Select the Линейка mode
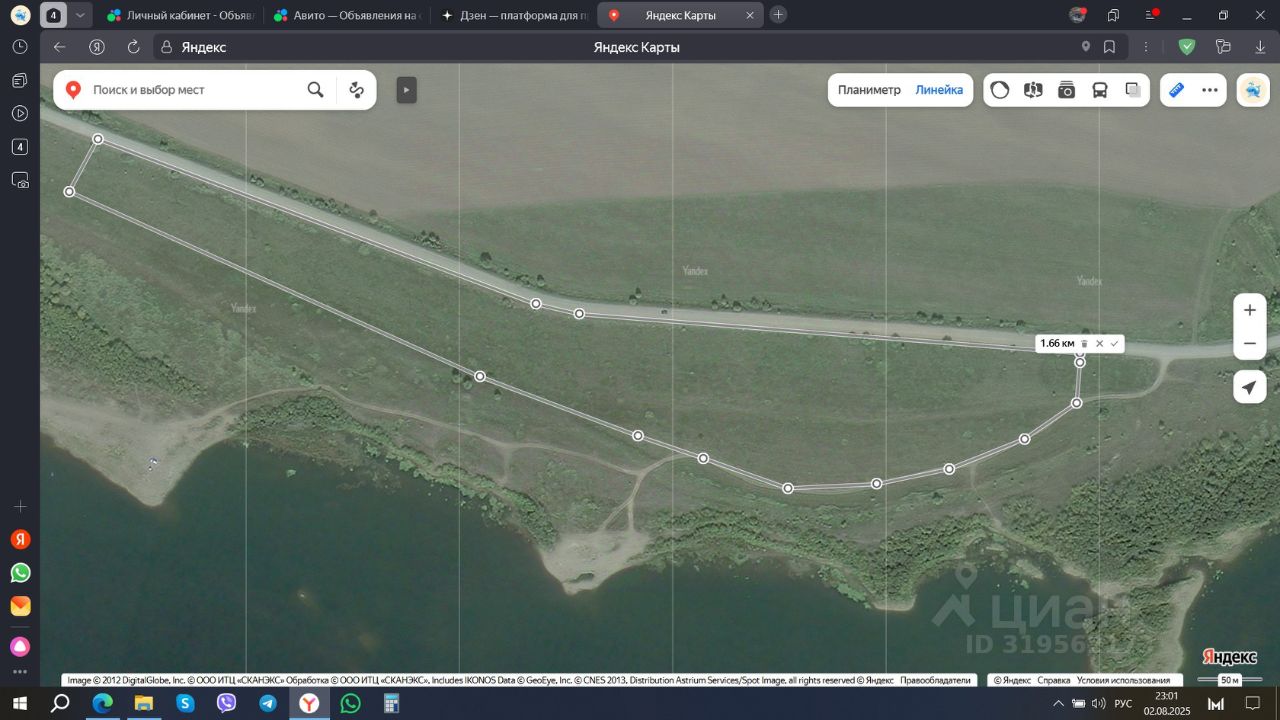This screenshot has height=720, width=1280. [939, 90]
